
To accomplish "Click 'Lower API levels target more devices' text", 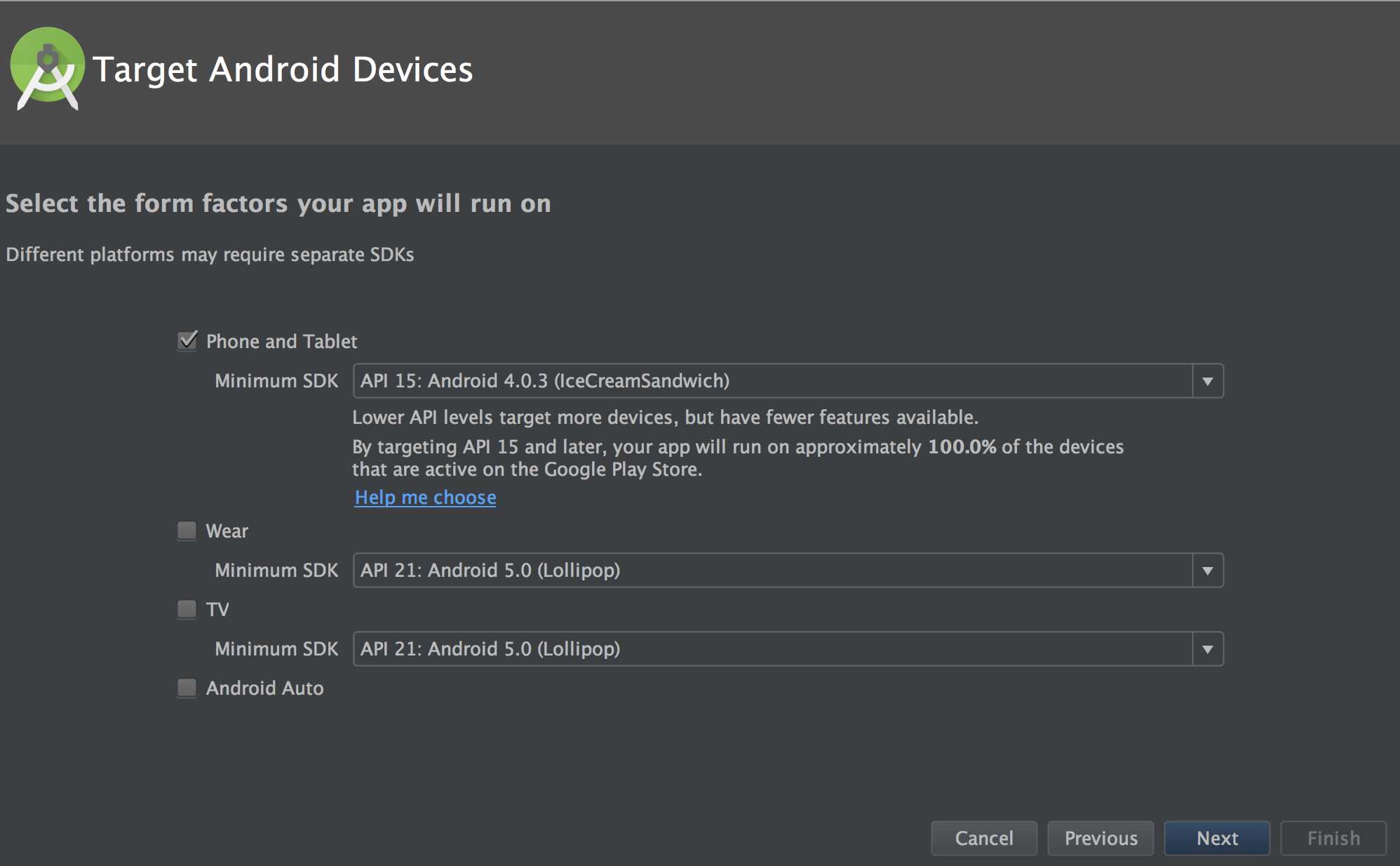I will (665, 418).
